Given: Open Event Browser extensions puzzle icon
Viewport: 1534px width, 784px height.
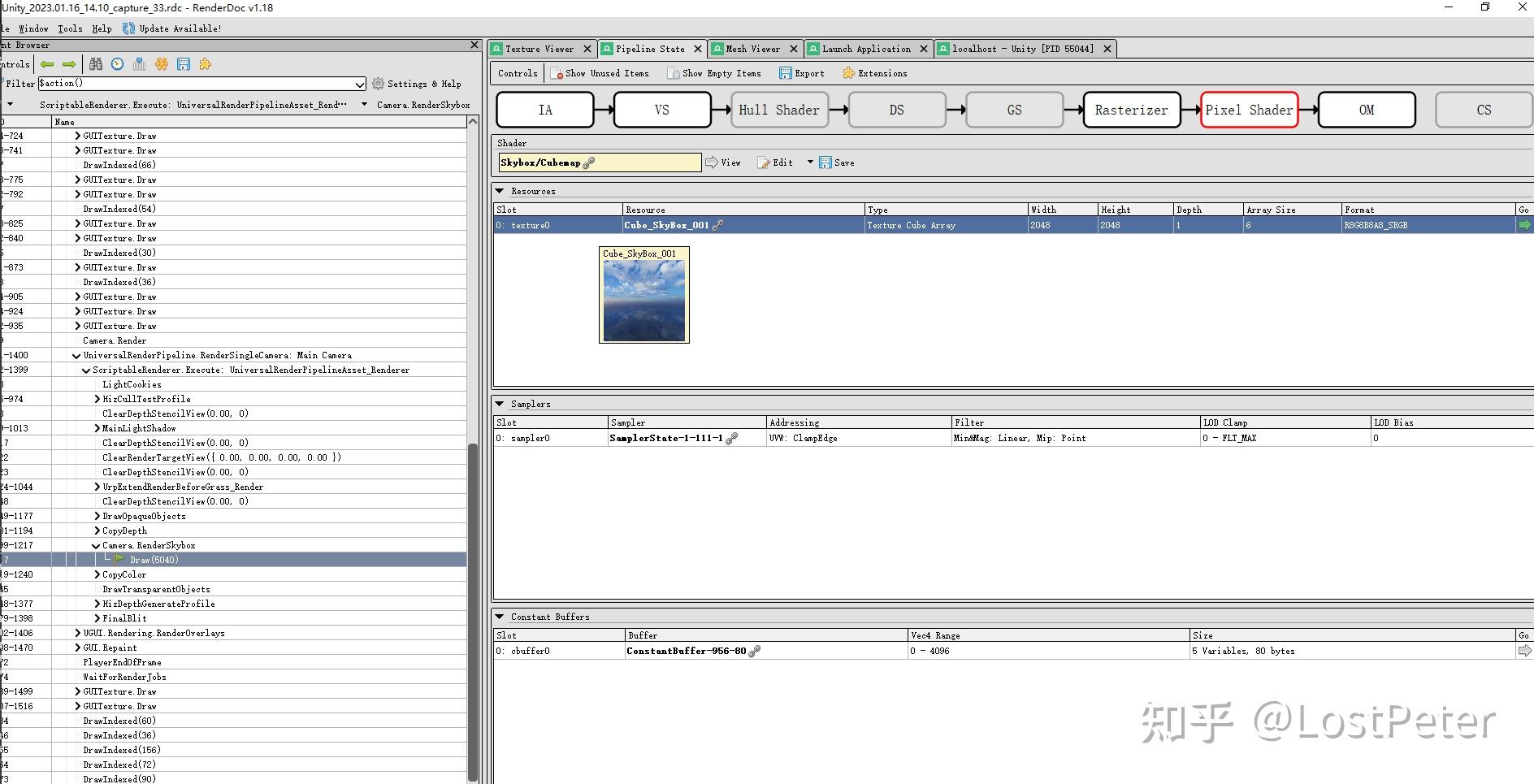Looking at the screenshot, I should (206, 64).
